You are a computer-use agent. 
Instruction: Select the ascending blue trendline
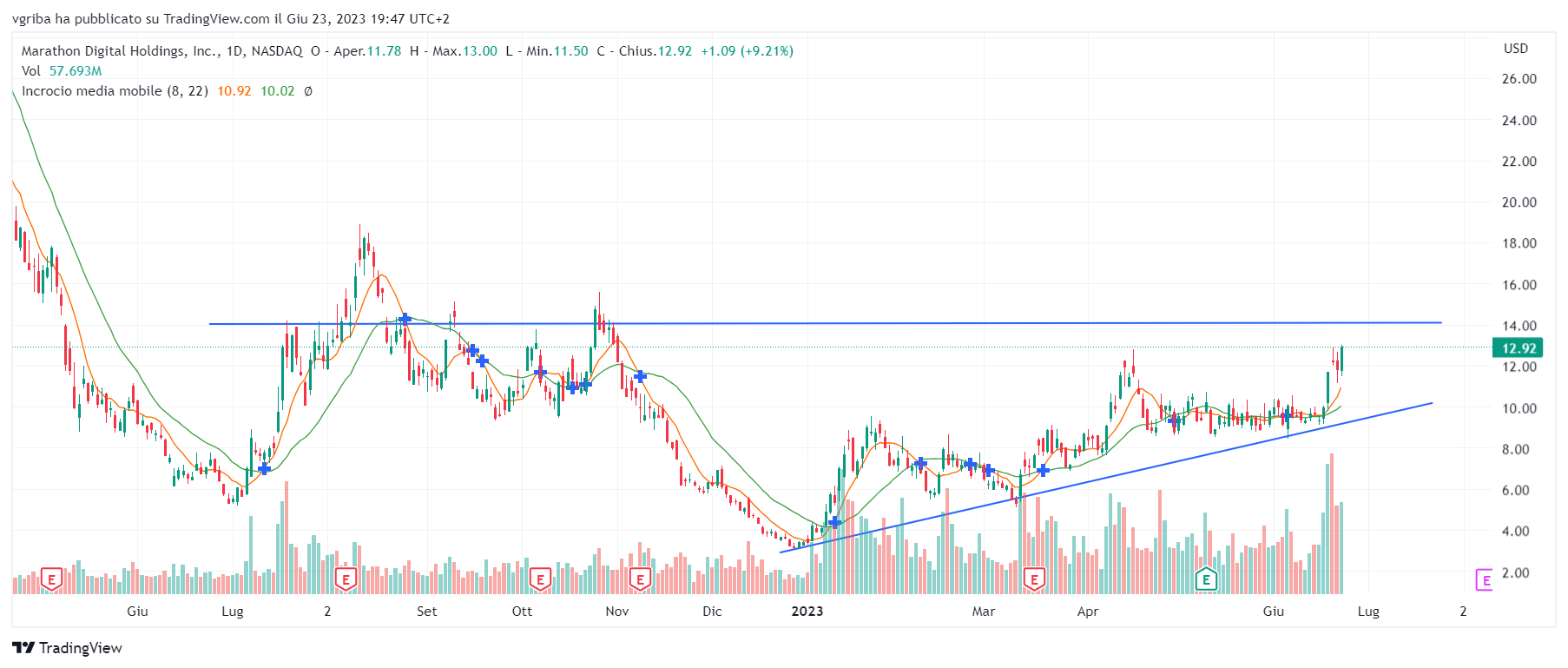point(1105,478)
